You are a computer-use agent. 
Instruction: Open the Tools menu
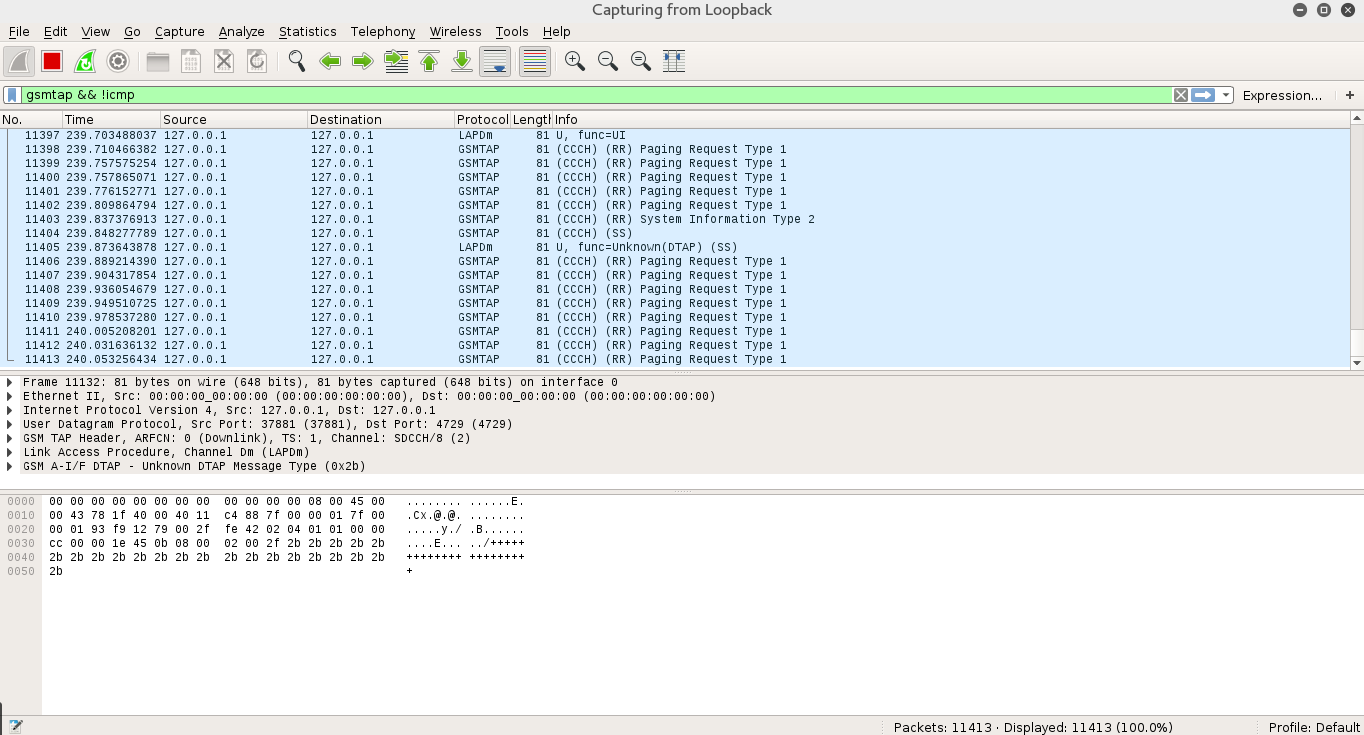(512, 31)
